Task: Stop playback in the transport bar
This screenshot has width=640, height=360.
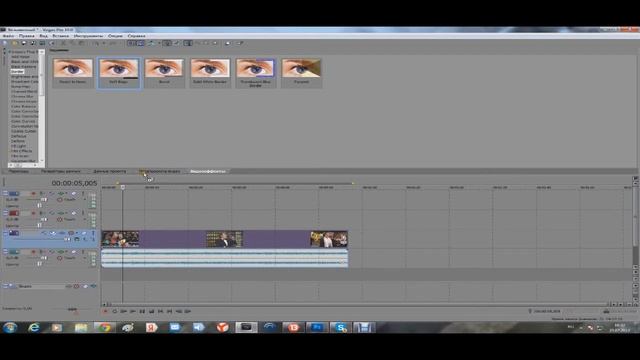Action: 151,311
